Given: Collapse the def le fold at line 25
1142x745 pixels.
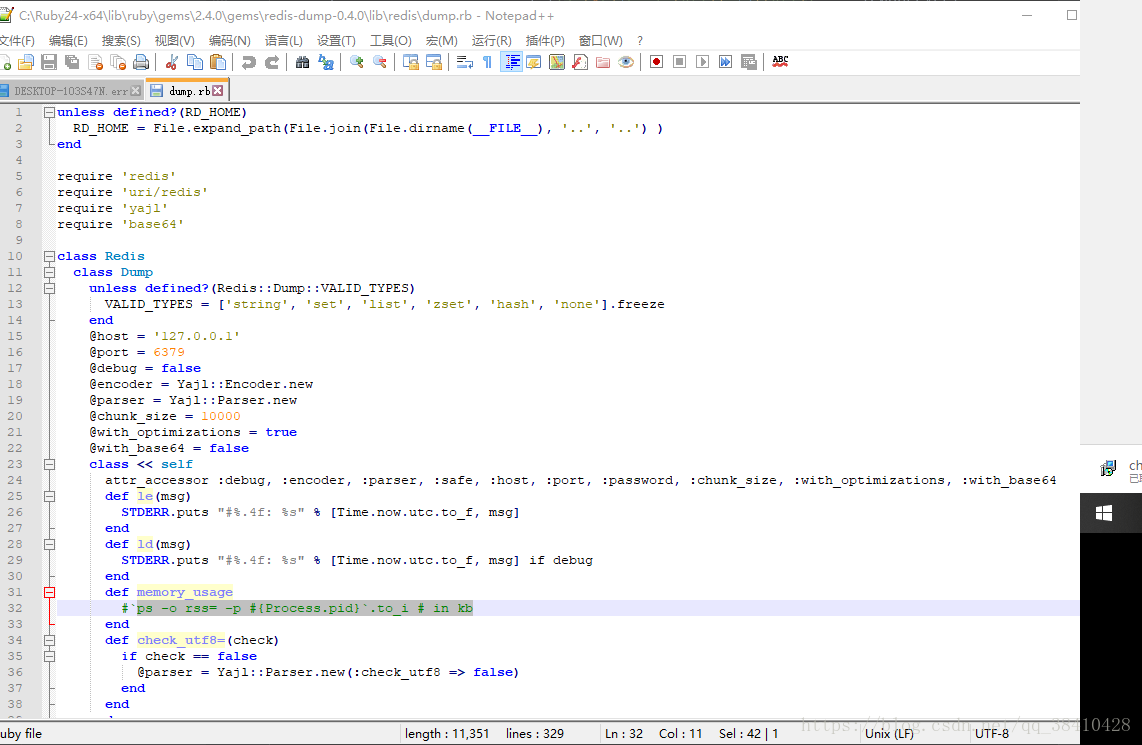Looking at the screenshot, I should 50,497.
